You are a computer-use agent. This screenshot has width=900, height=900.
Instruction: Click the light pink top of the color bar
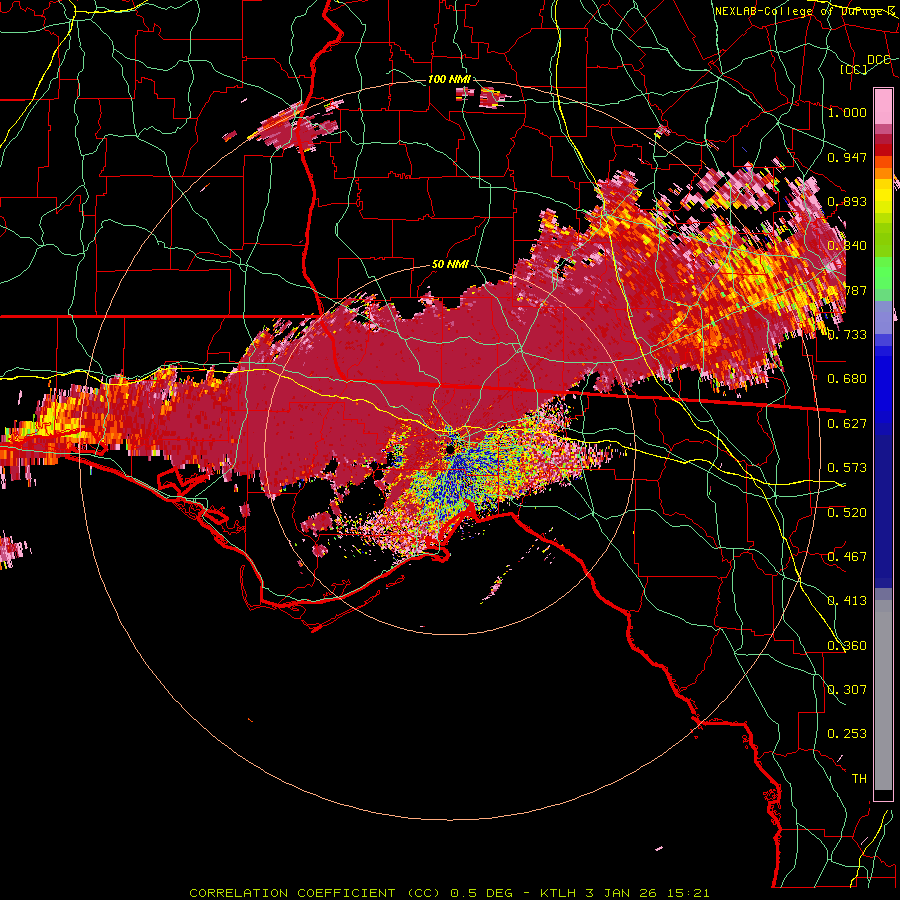pyautogui.click(x=883, y=107)
